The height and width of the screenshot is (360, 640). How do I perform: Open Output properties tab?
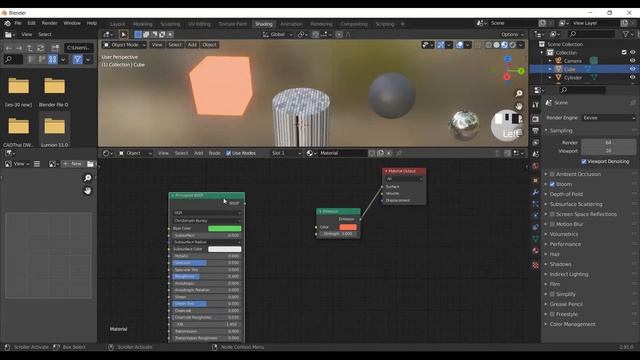click(535, 131)
